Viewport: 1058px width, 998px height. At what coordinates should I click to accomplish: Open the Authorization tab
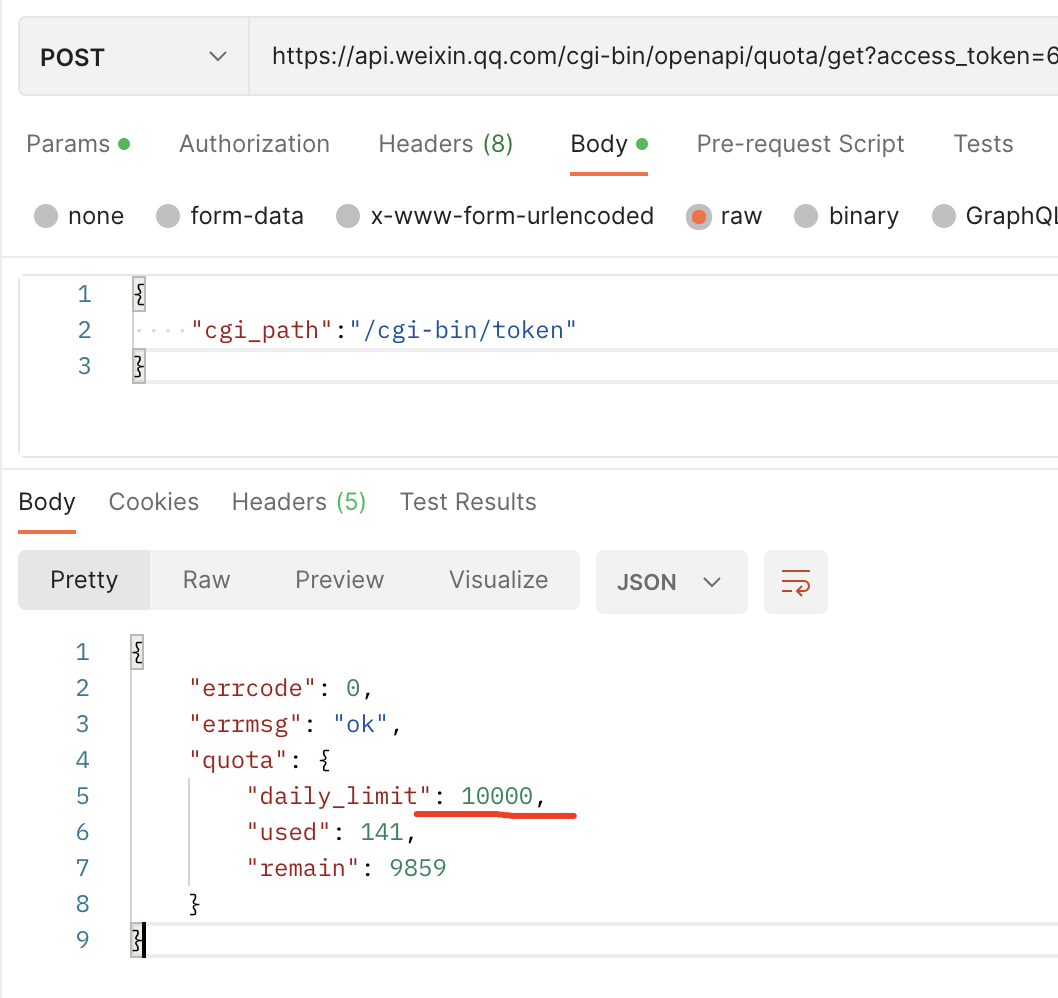click(254, 144)
